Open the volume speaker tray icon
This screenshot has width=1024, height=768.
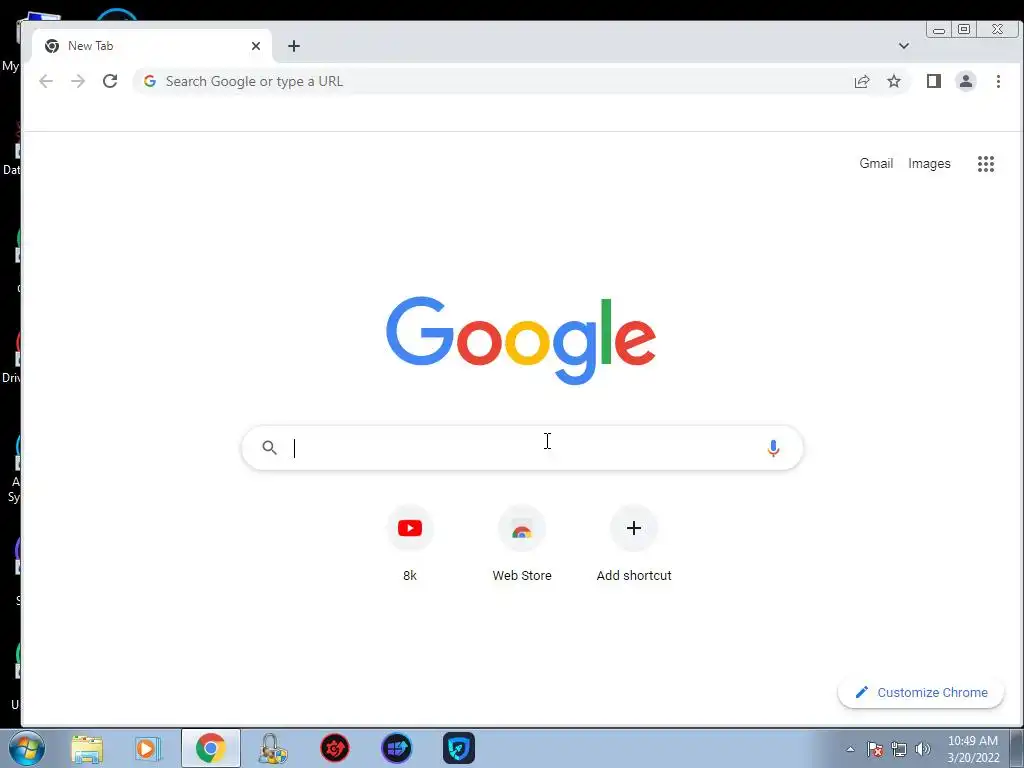click(923, 749)
